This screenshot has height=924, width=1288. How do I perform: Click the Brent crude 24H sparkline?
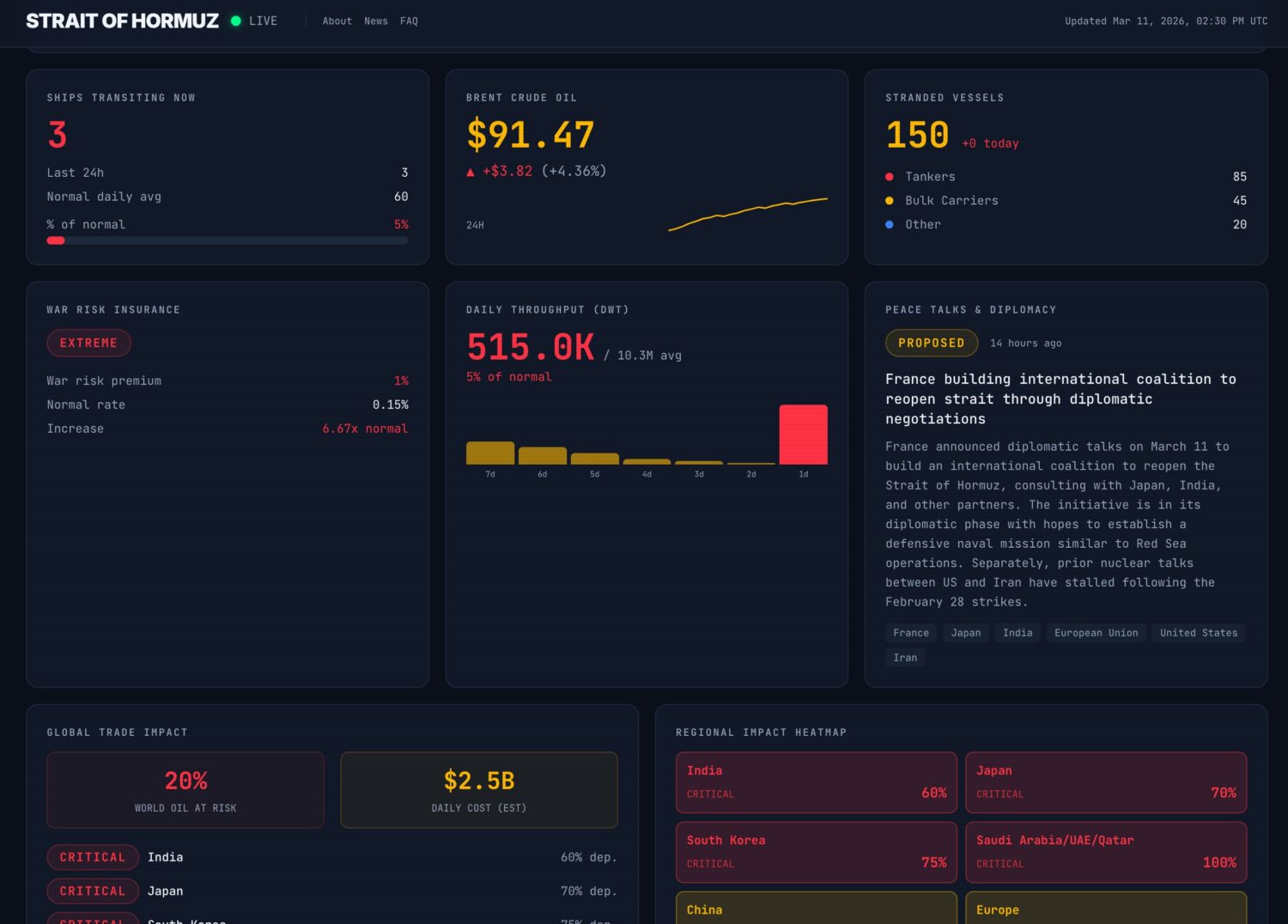tap(748, 213)
